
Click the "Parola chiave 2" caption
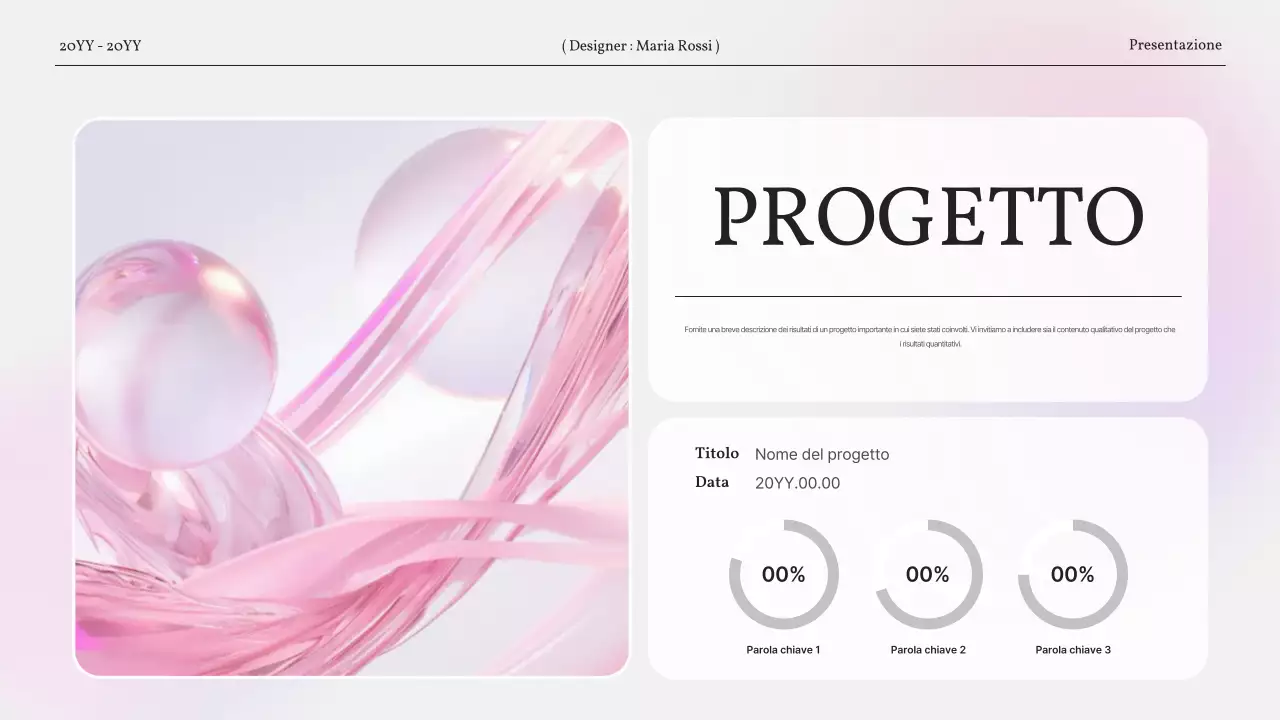(x=928, y=650)
